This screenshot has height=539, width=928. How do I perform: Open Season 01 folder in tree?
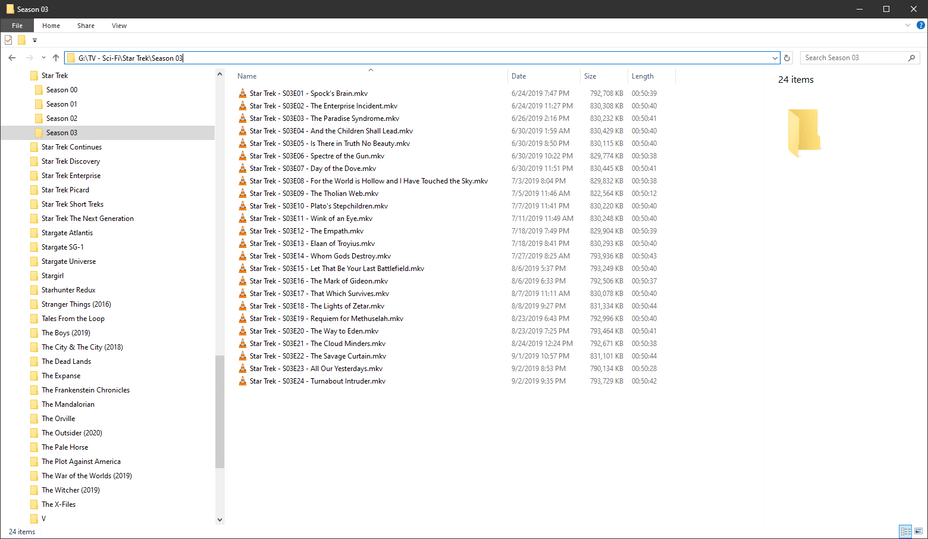tap(62, 104)
